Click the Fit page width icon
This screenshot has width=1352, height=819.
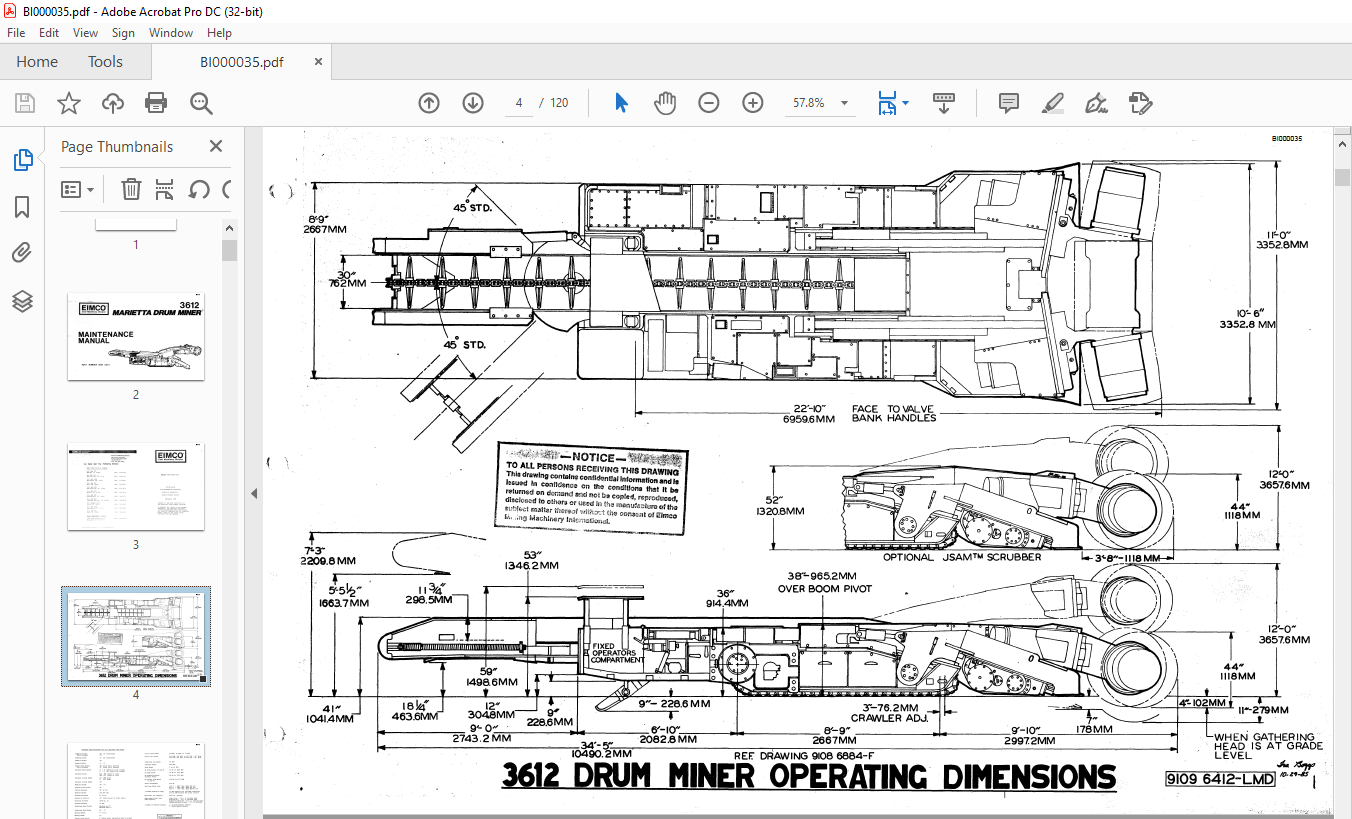[887, 103]
